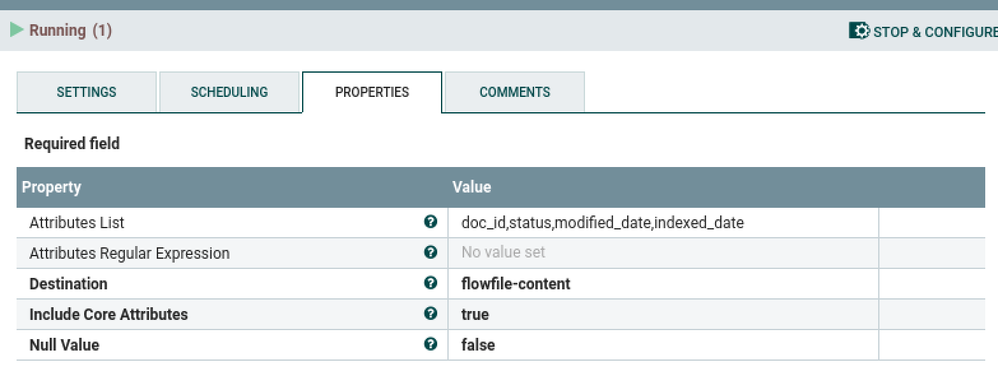The width and height of the screenshot is (998, 385).
Task: Click the help icon for Attributes List
Action: coord(430,221)
